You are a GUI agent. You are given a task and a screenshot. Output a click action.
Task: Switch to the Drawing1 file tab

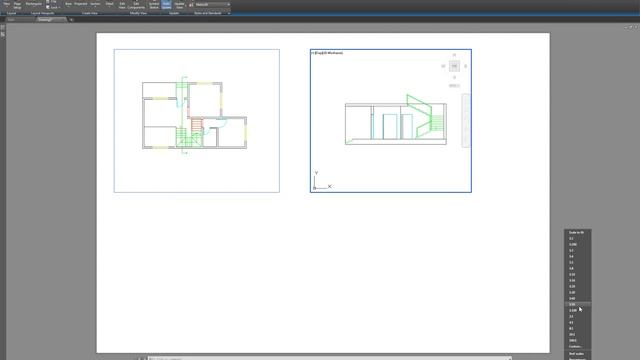[51, 20]
